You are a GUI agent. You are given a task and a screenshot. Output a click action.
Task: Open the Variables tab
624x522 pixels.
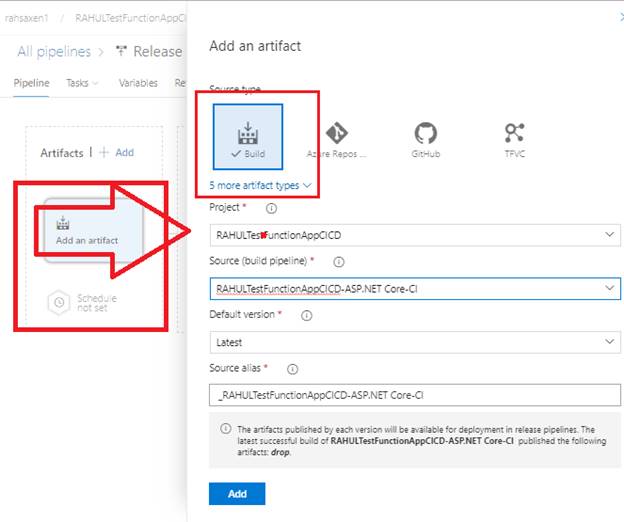(138, 83)
